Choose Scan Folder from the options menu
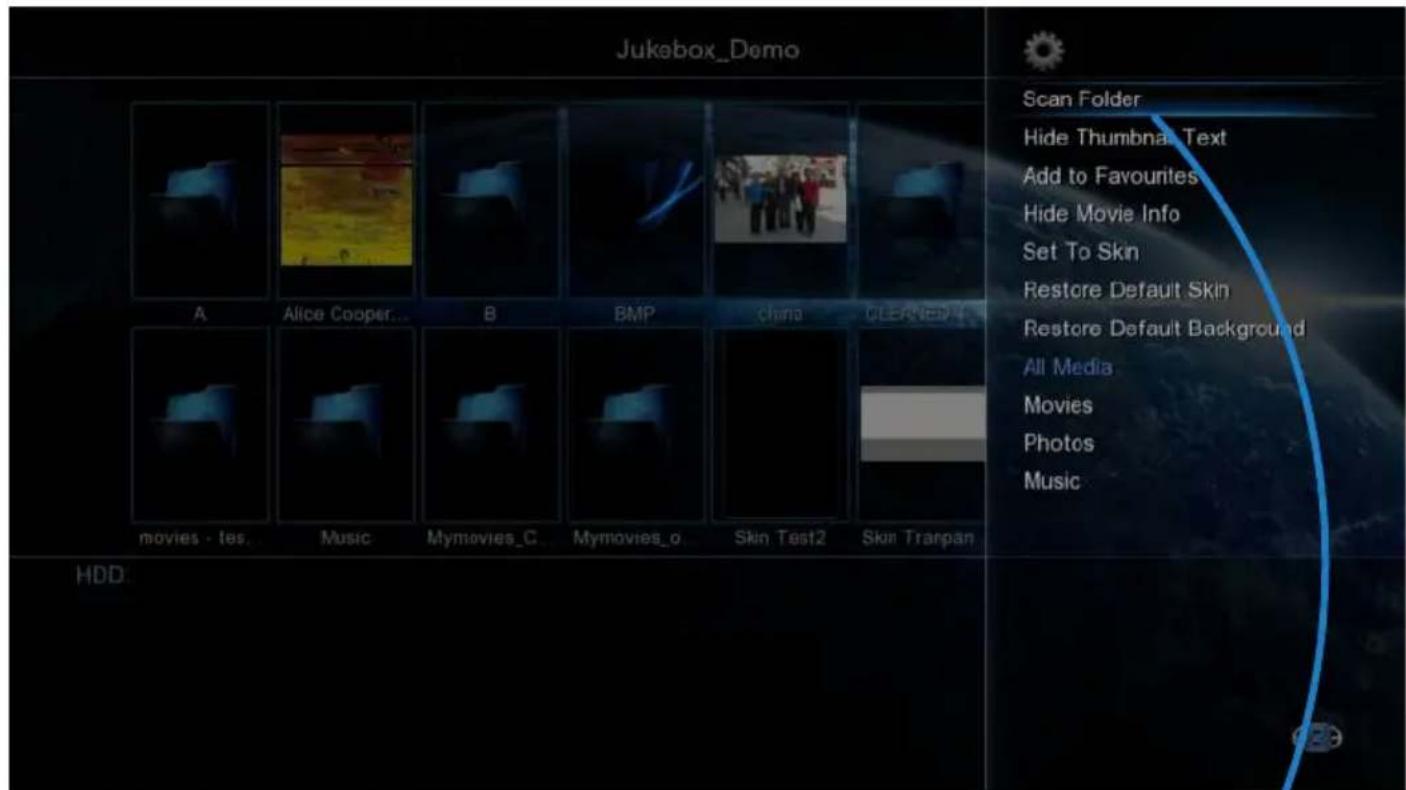 click(1082, 99)
